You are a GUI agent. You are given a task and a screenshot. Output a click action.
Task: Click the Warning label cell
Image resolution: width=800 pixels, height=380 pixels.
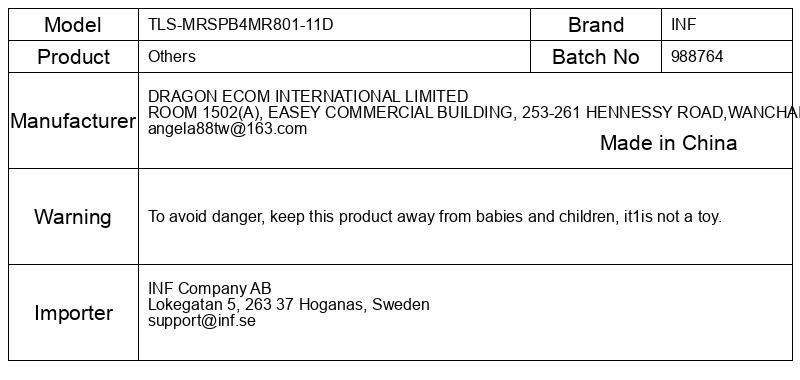[73, 216]
